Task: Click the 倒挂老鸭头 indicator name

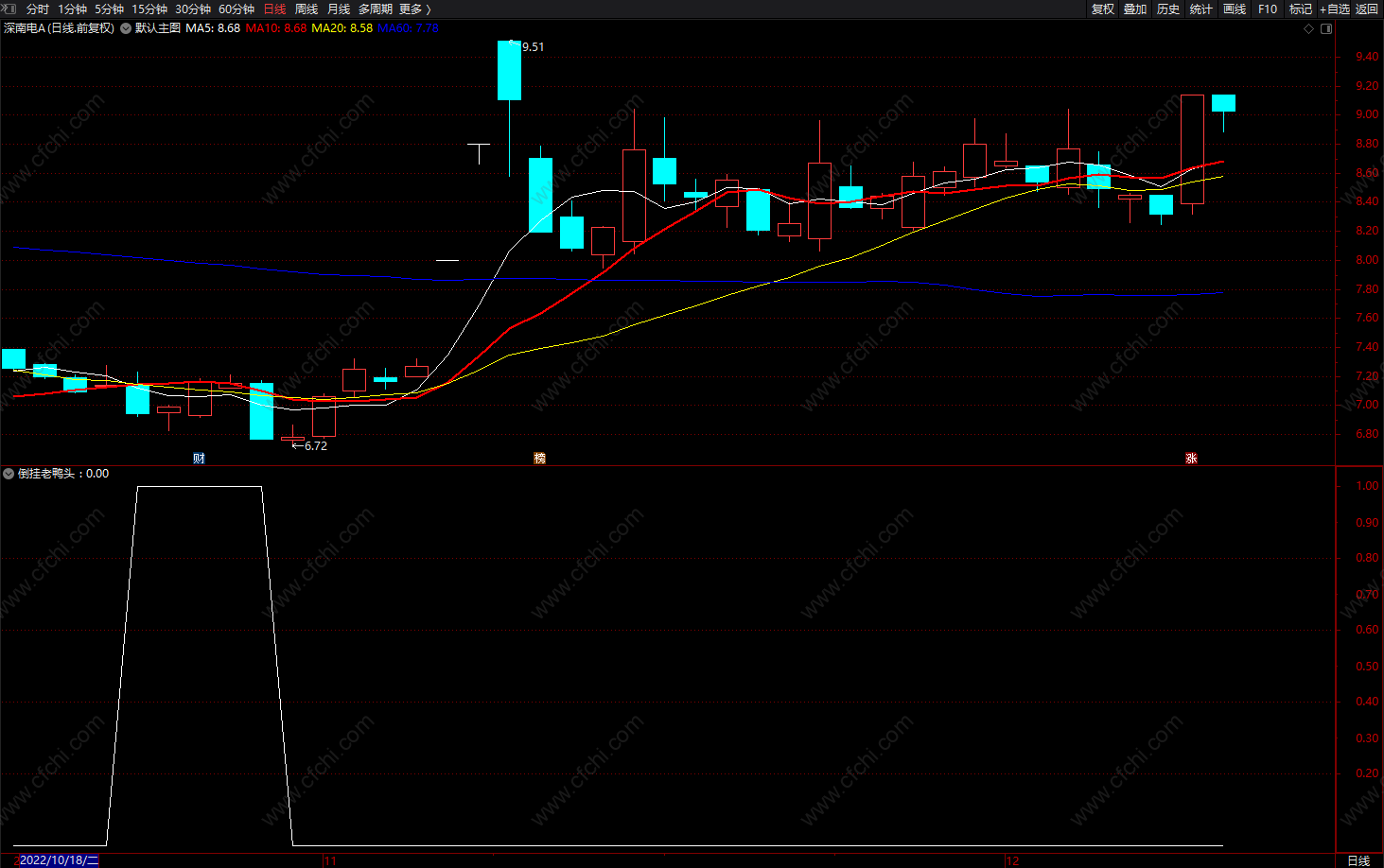Action: (45, 474)
